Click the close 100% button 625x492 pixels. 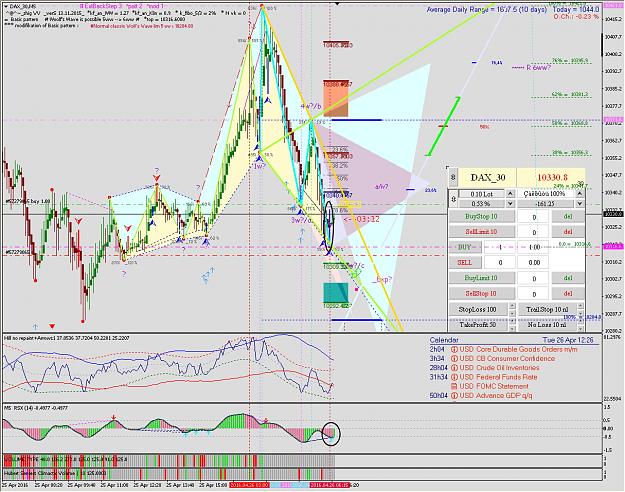tap(545, 193)
